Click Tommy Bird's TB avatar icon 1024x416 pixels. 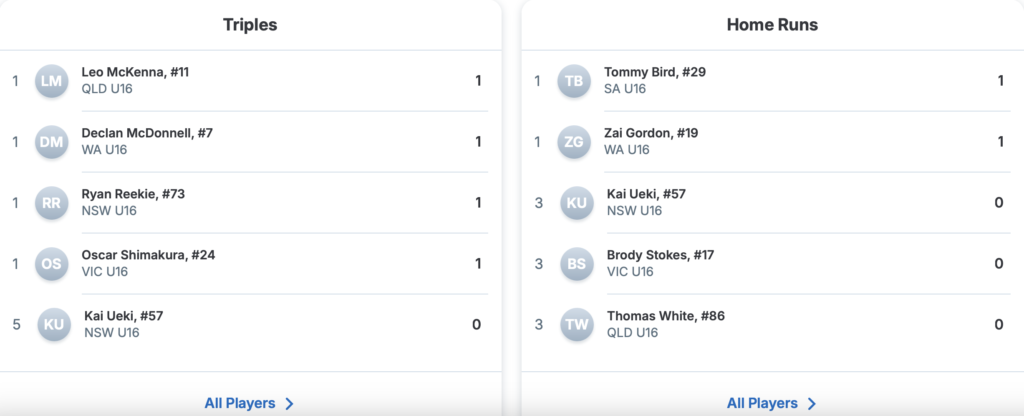tap(574, 81)
